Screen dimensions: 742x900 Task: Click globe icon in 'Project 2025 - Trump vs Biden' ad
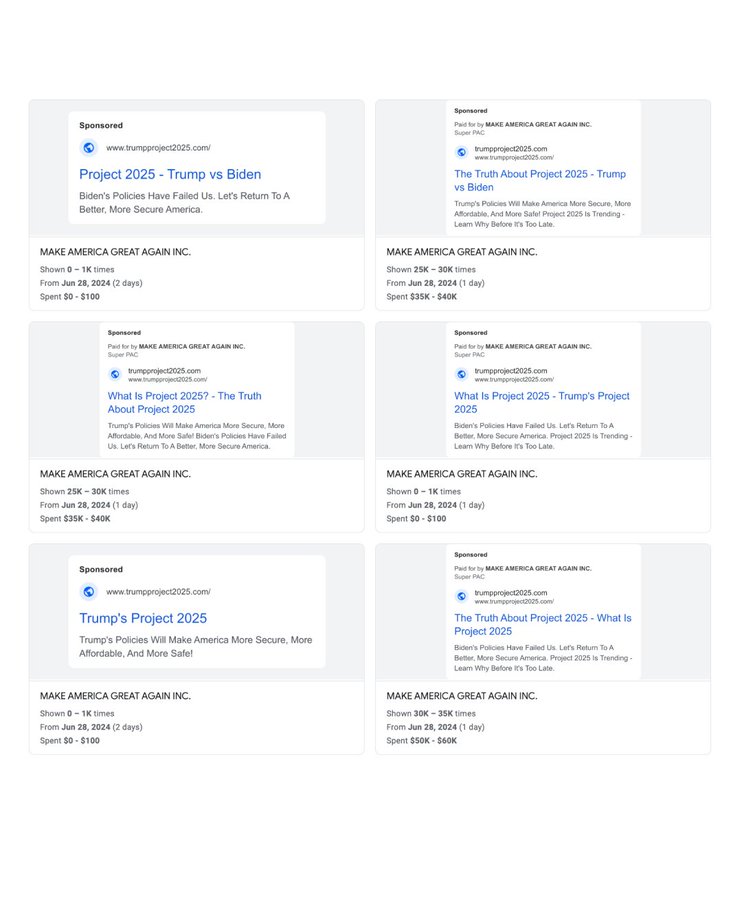point(88,148)
